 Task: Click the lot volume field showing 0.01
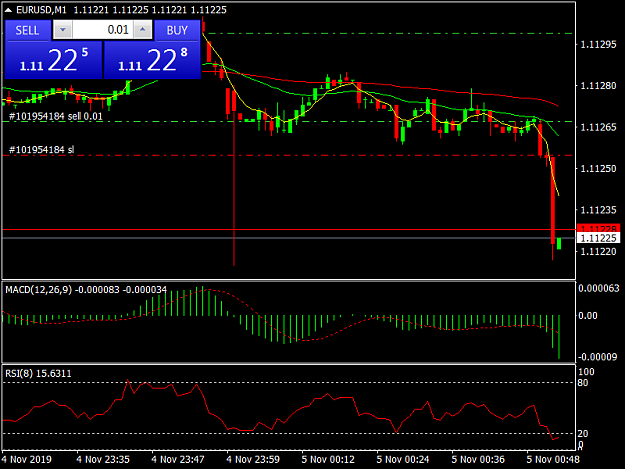point(103,30)
